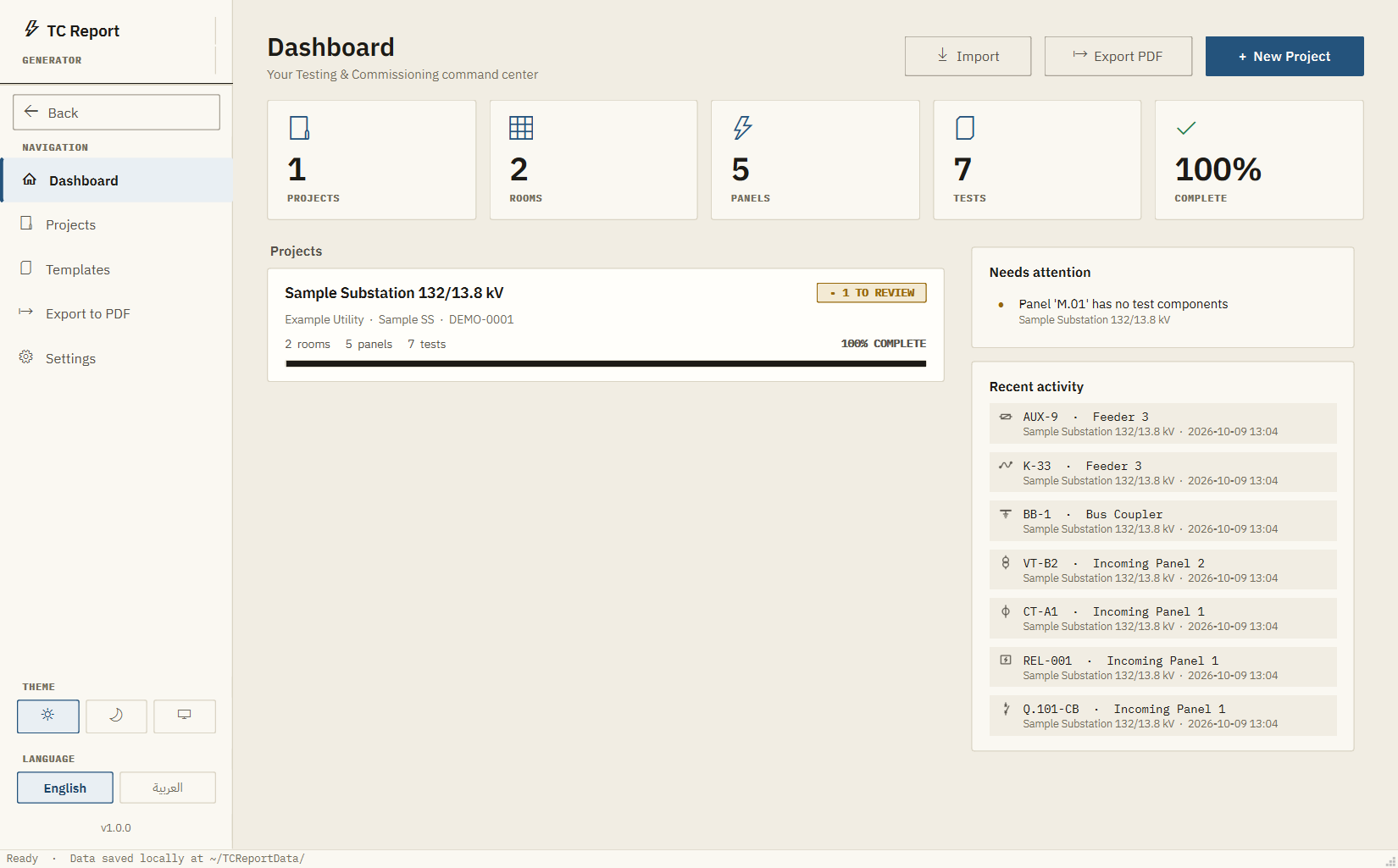Click 'Panel 'M.01' has no test components'
This screenshot has height=868, width=1398.
[x=1123, y=304]
